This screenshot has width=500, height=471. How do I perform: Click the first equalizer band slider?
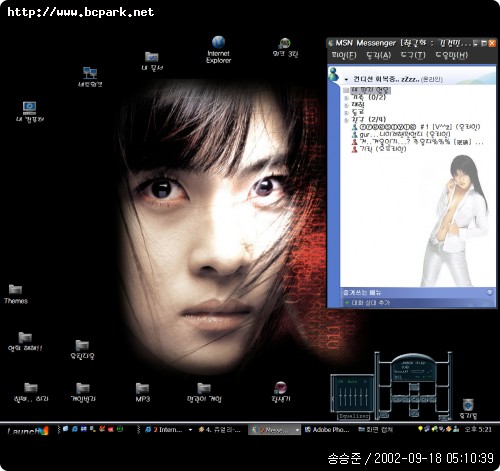click(x=341, y=396)
